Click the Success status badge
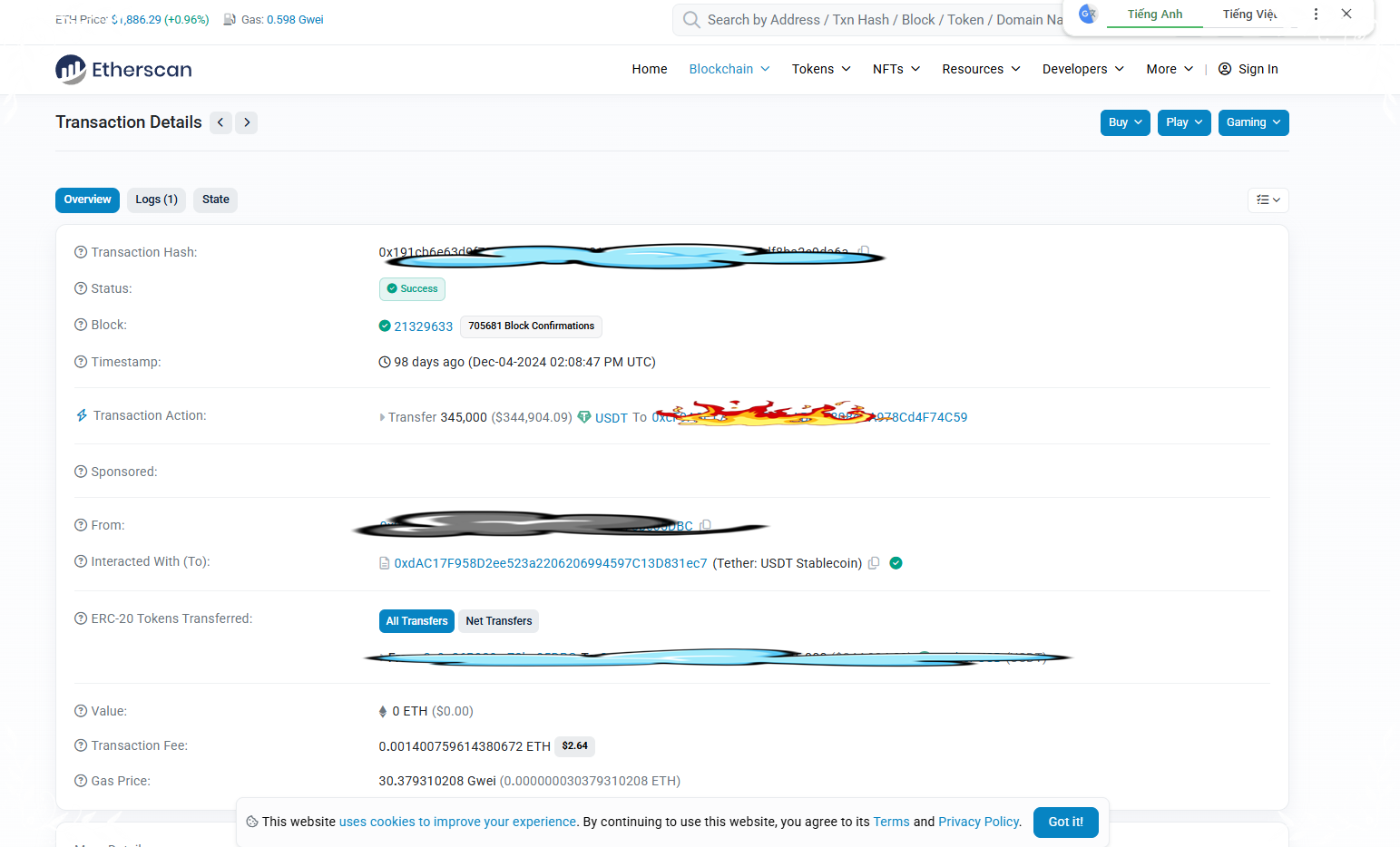The width and height of the screenshot is (1400, 847). 412,289
